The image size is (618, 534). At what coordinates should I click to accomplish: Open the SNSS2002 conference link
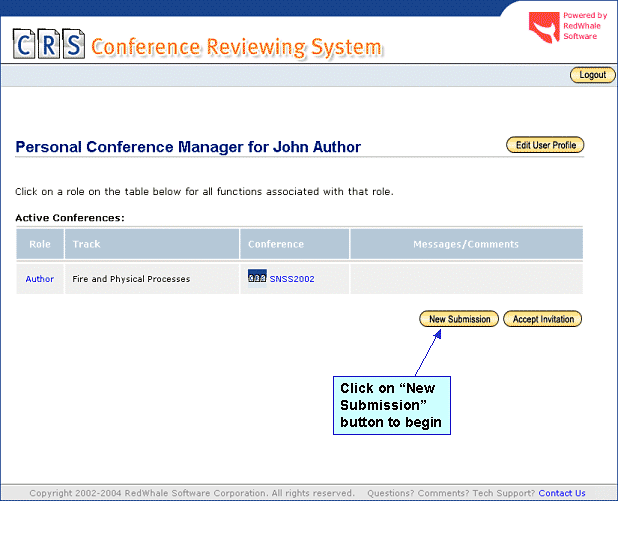point(291,279)
